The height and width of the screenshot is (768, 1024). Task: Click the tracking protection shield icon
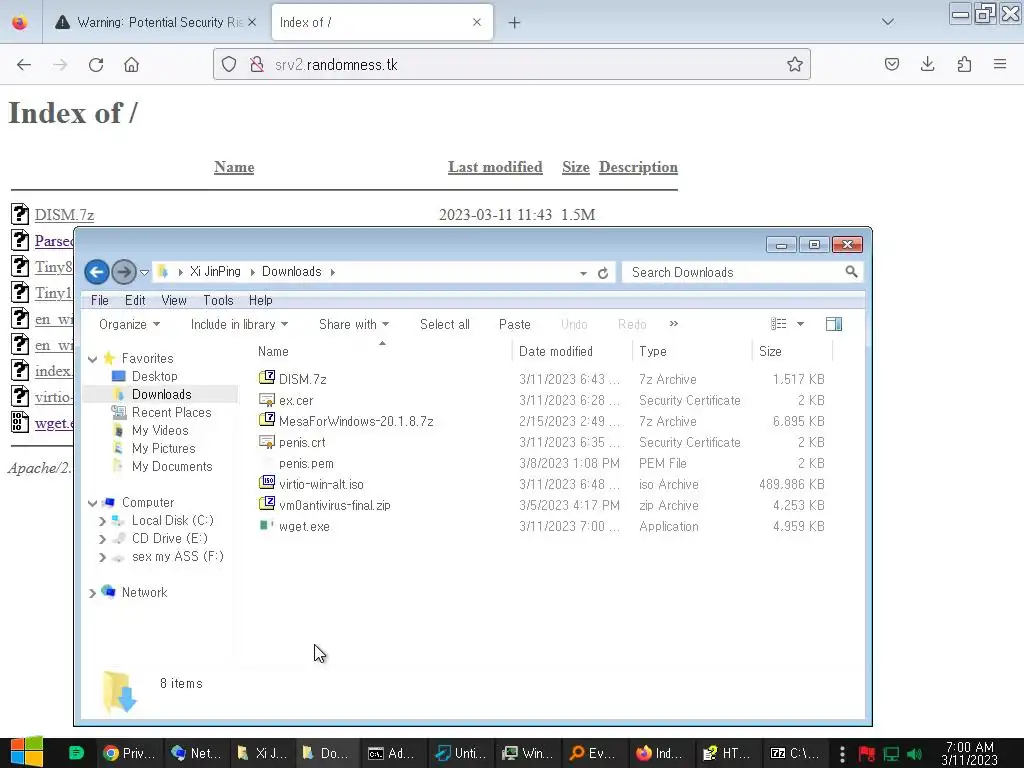pyautogui.click(x=229, y=64)
